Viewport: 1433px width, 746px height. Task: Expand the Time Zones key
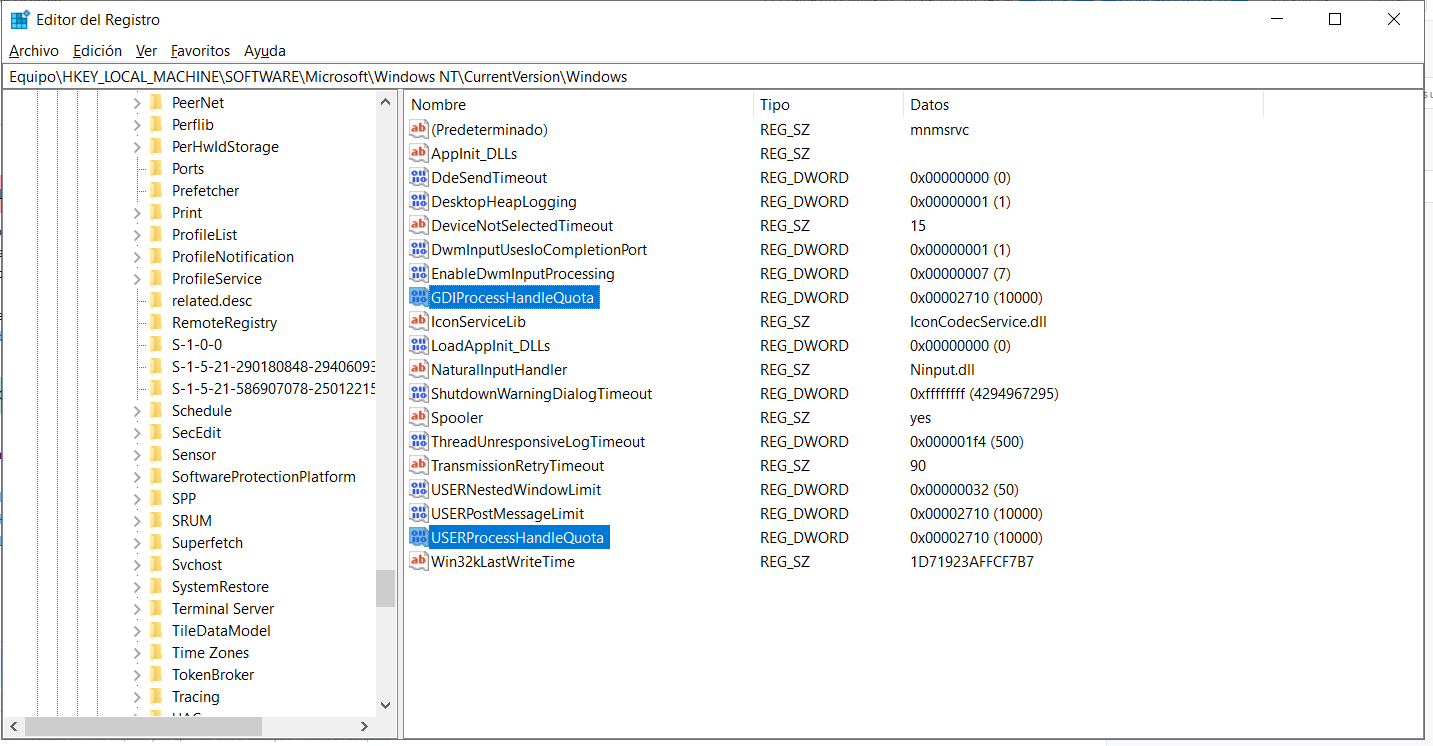pos(137,652)
